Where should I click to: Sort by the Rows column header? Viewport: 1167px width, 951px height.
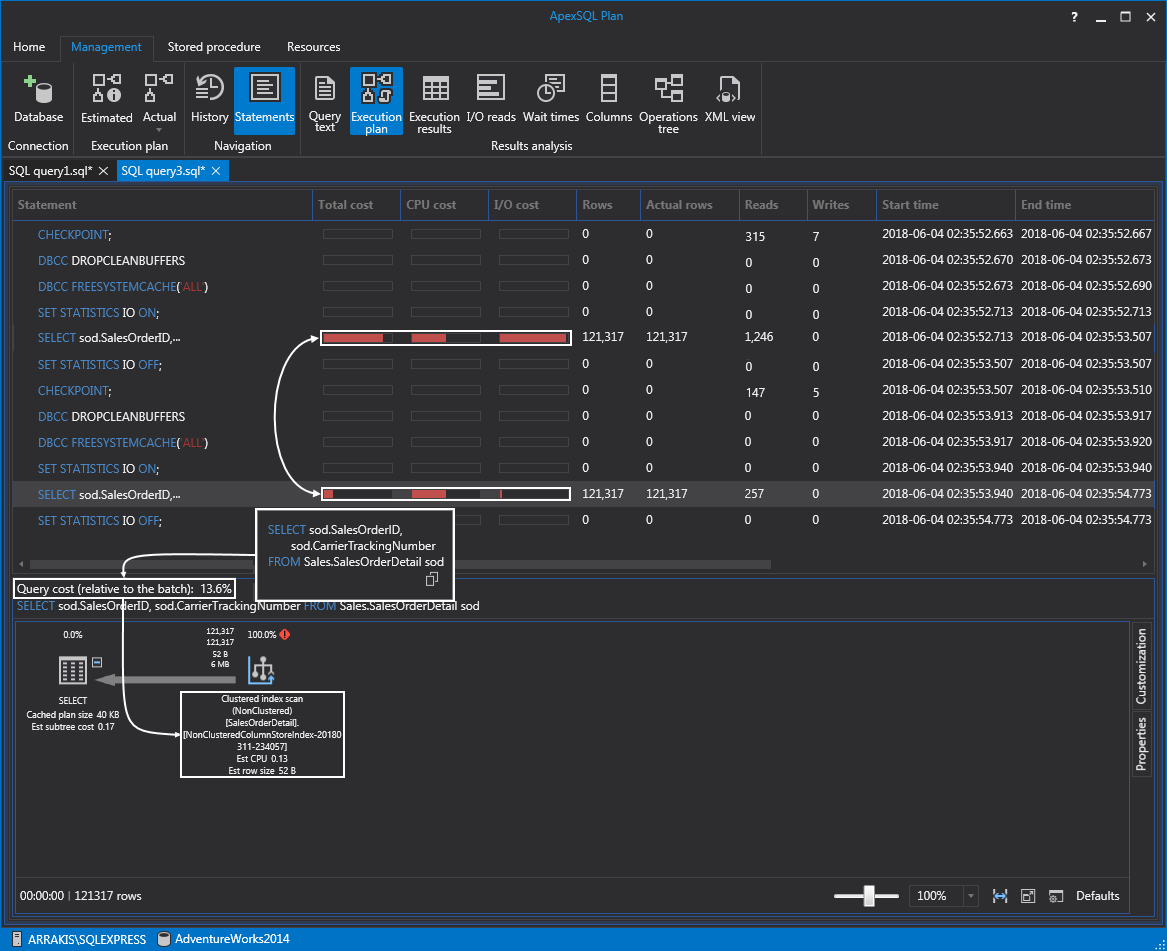[x=608, y=205]
